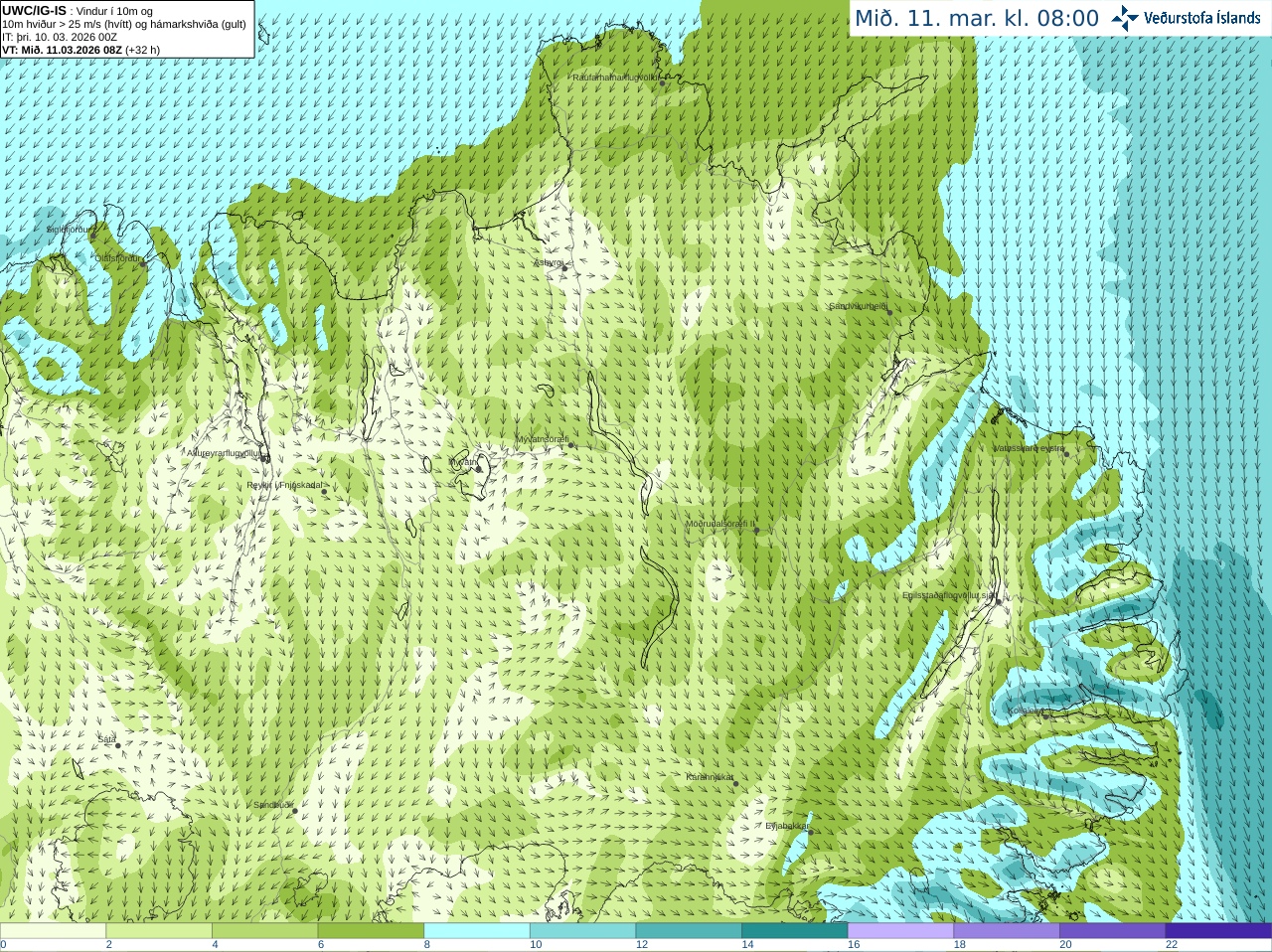Click the 6–8 m/s olive green swatch
This screenshot has width=1272, height=952.
click(371, 931)
